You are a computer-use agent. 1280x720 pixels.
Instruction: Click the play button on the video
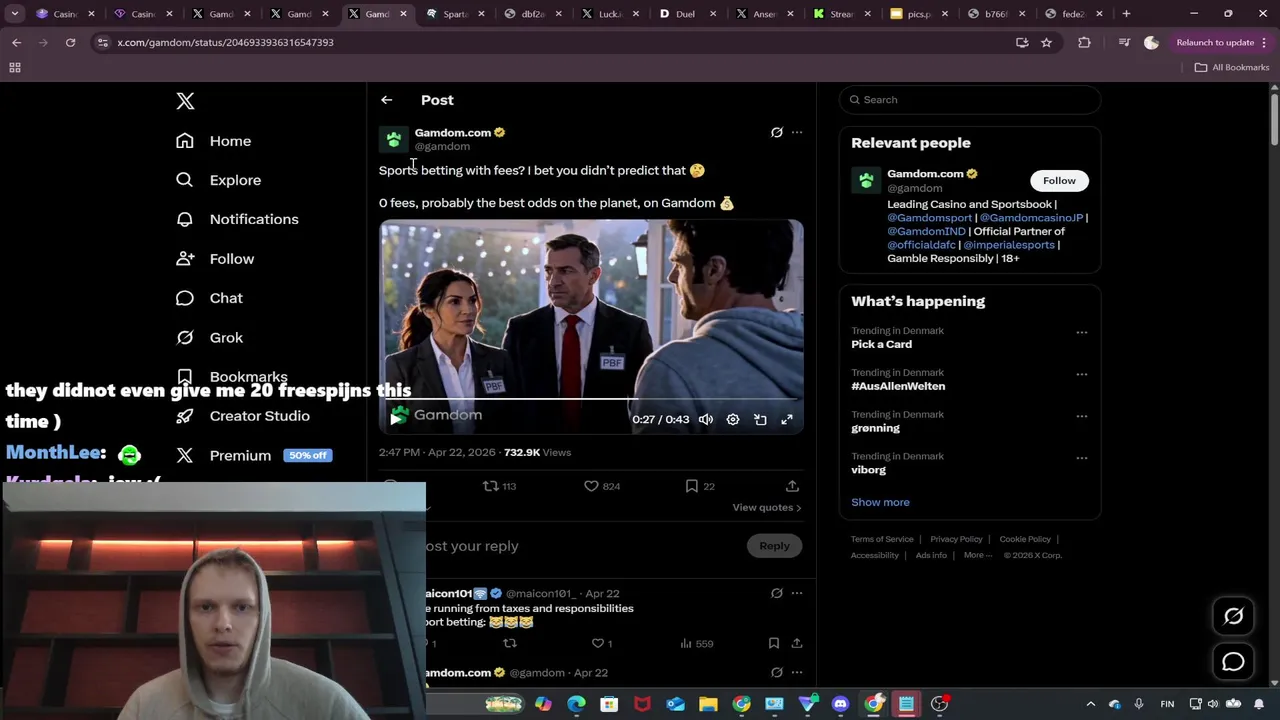tap(398, 417)
